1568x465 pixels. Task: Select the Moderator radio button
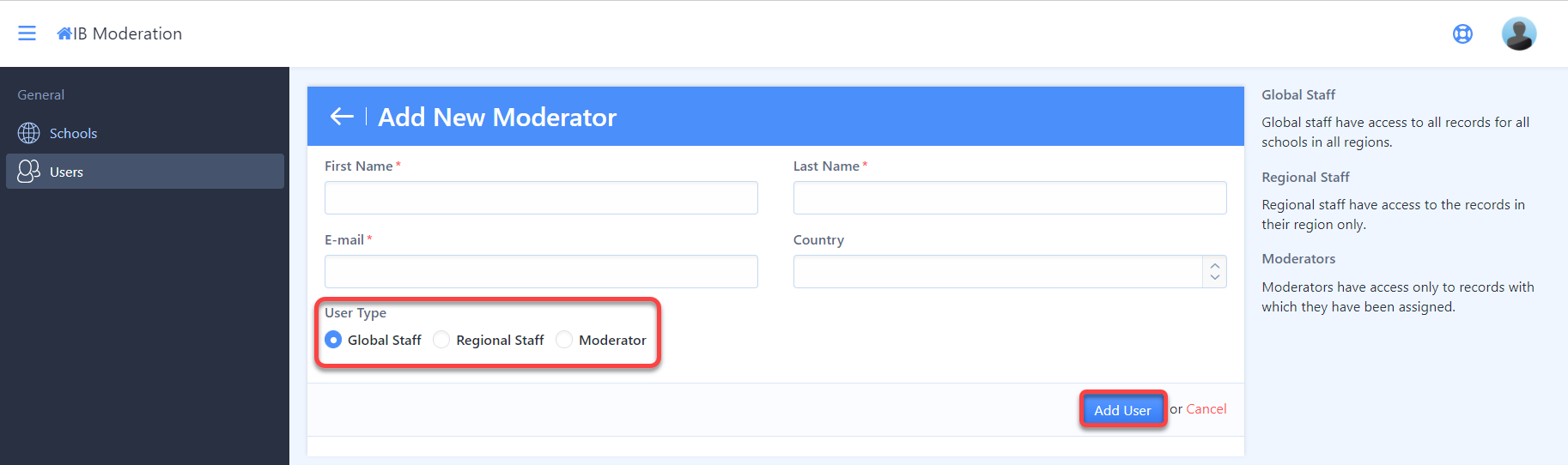(564, 340)
